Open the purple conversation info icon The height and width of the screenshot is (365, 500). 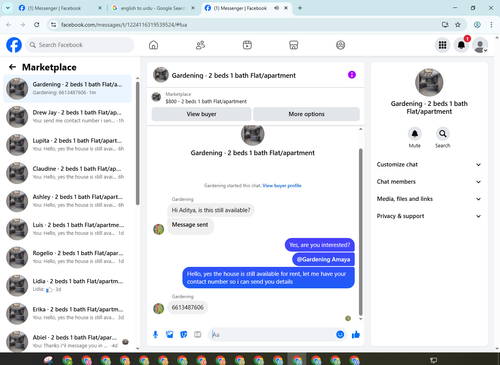tap(352, 75)
